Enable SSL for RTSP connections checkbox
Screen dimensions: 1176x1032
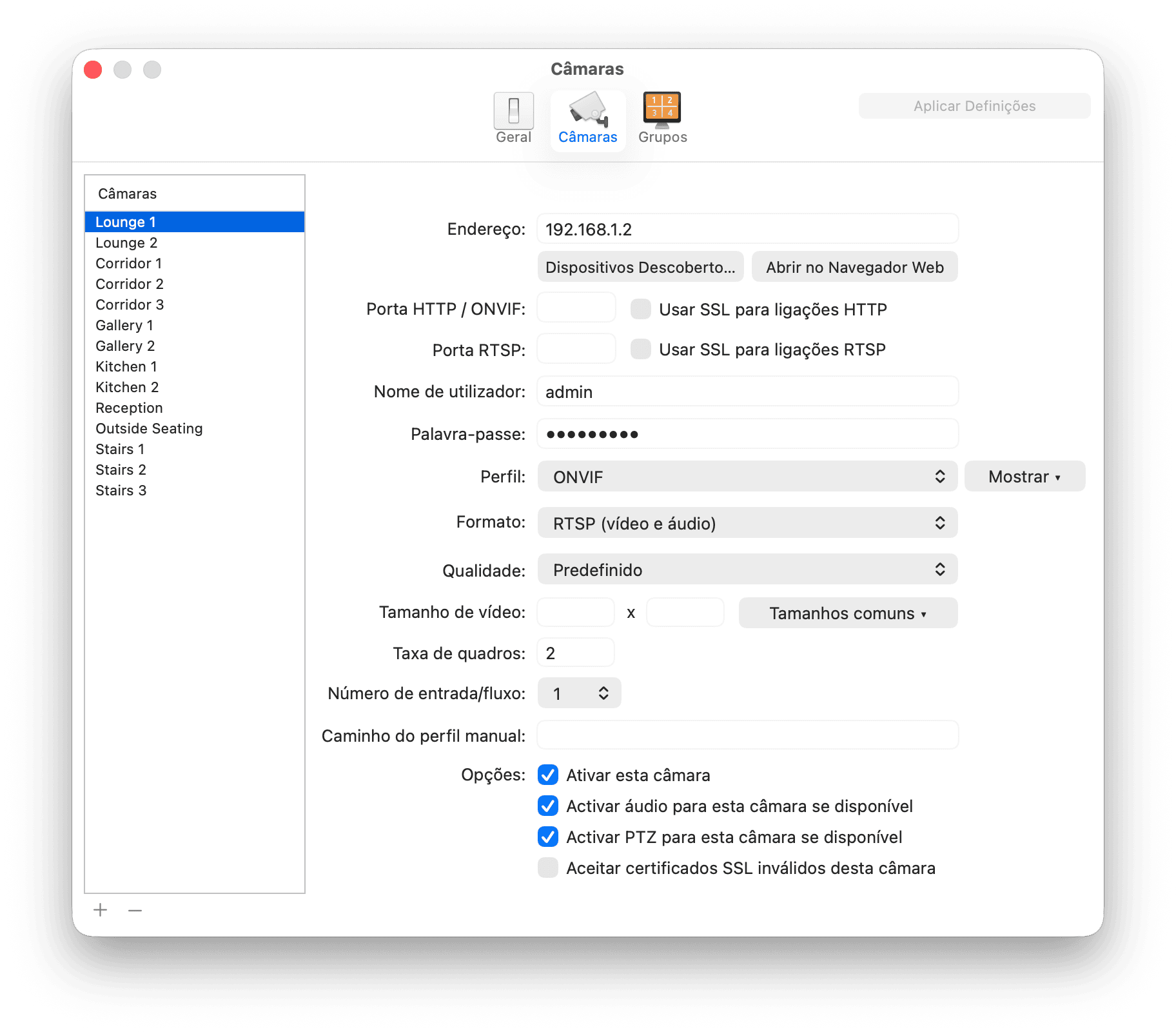[640, 349]
